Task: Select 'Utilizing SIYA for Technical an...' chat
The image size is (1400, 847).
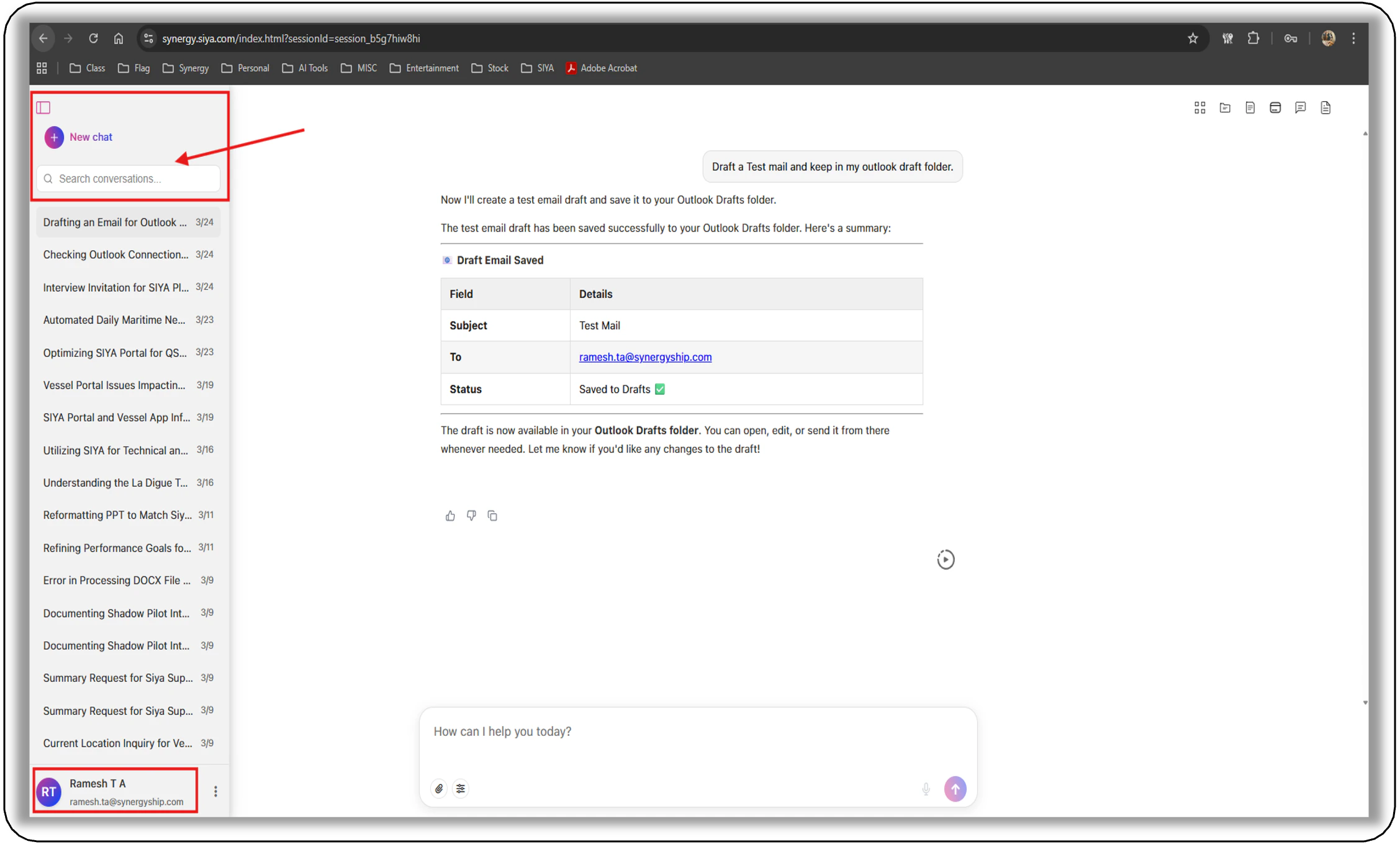Action: coord(129,450)
